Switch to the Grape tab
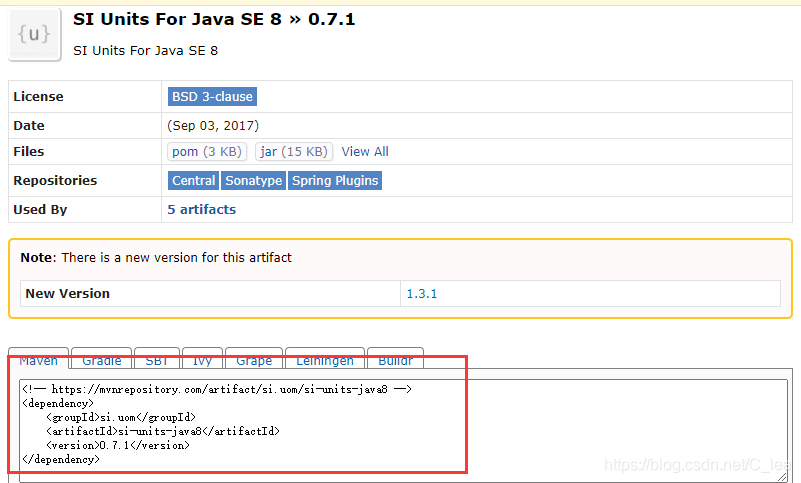 254,359
